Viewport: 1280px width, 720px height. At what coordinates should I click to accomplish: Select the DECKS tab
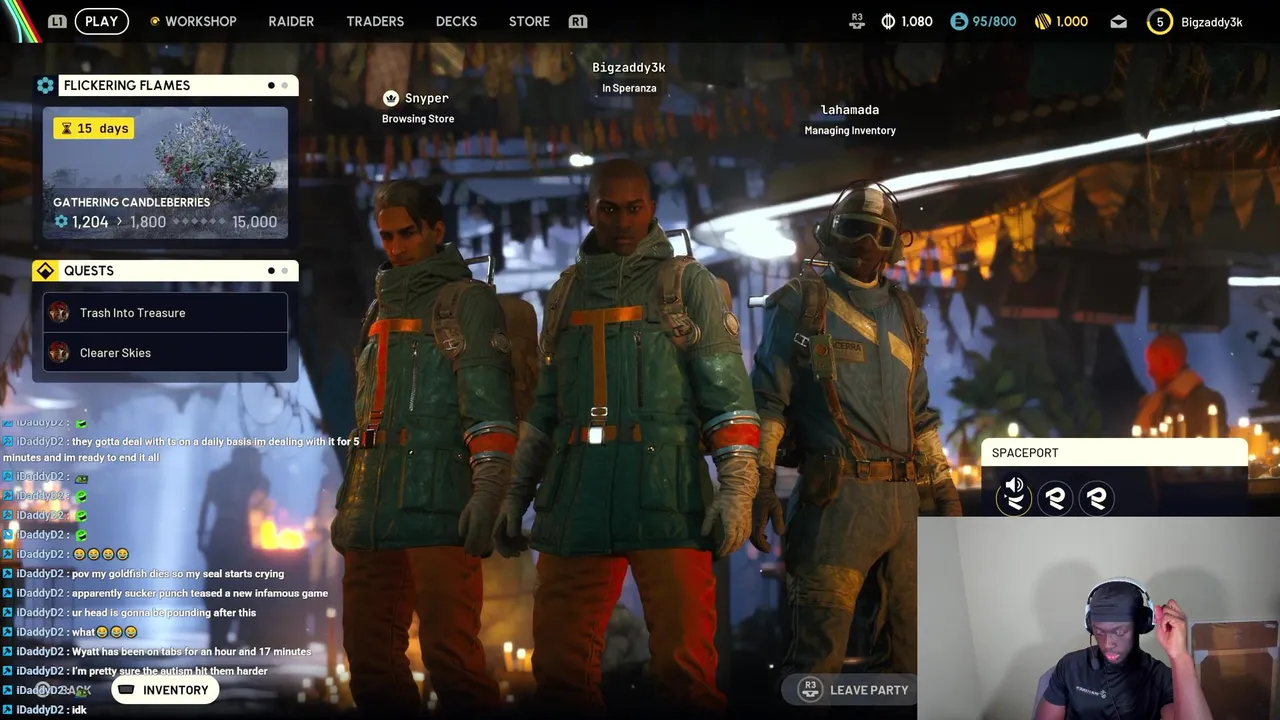point(456,21)
